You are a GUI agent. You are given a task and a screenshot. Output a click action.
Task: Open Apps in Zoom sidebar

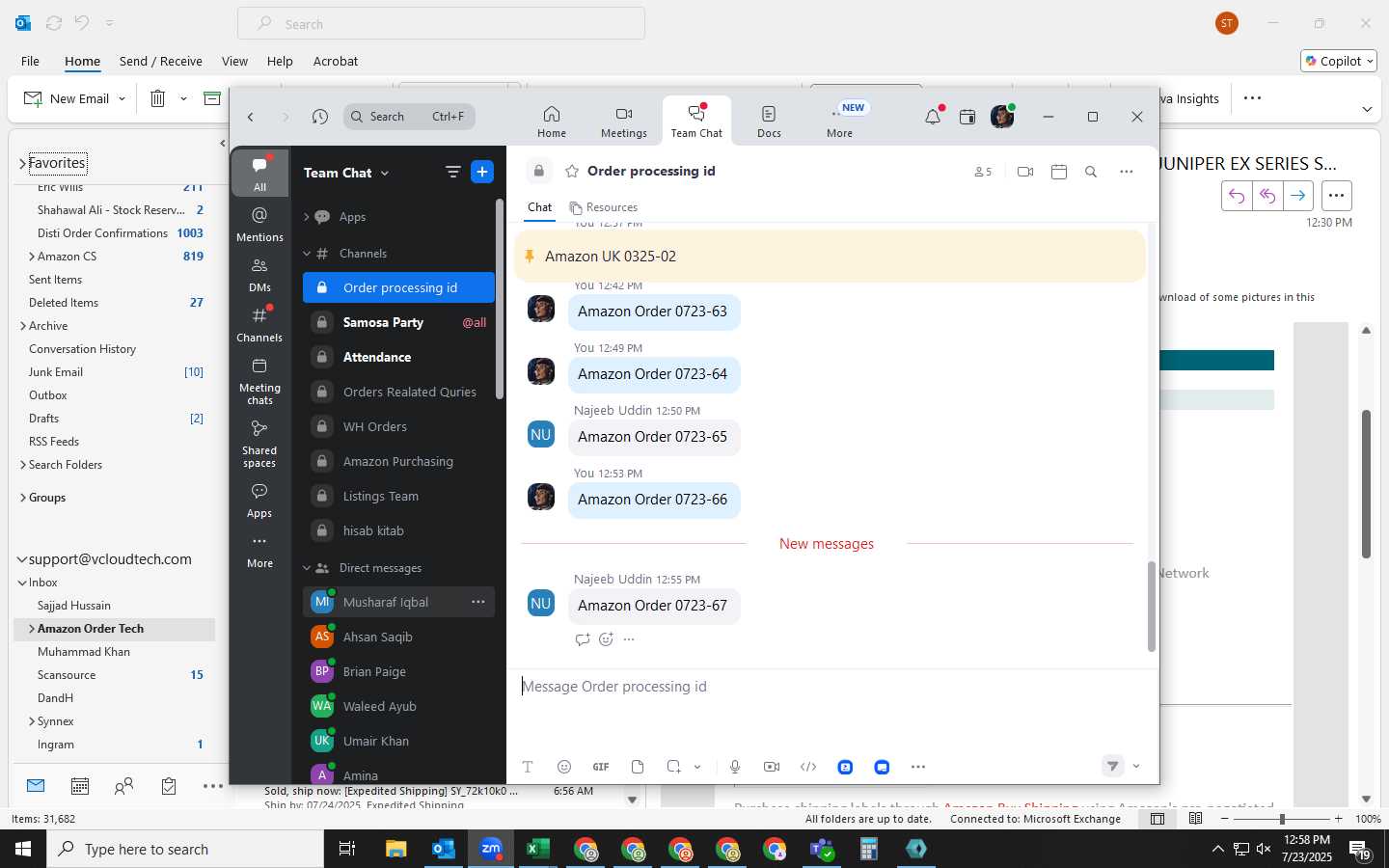pyautogui.click(x=259, y=500)
